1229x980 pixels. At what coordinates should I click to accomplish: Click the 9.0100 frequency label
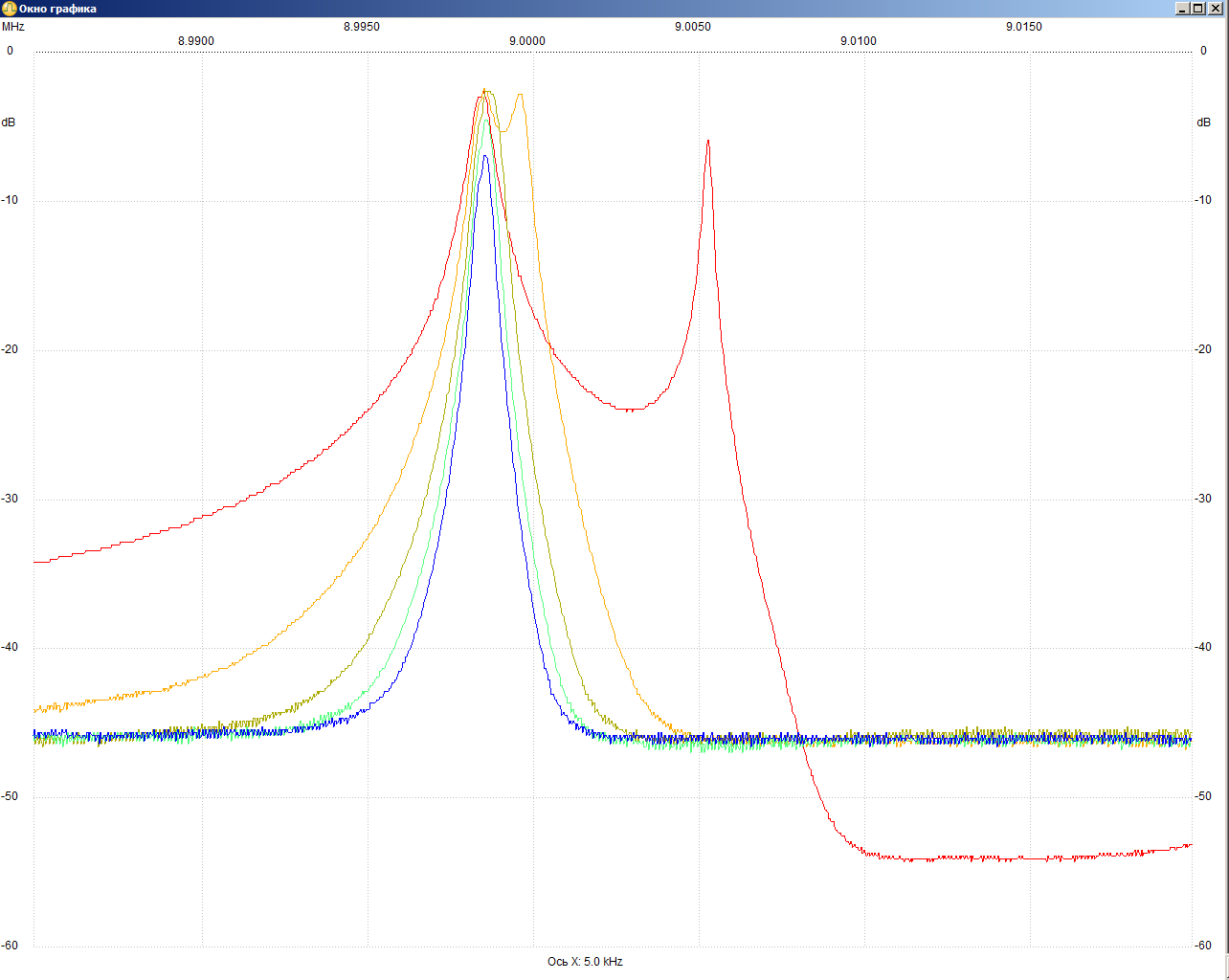(x=859, y=41)
